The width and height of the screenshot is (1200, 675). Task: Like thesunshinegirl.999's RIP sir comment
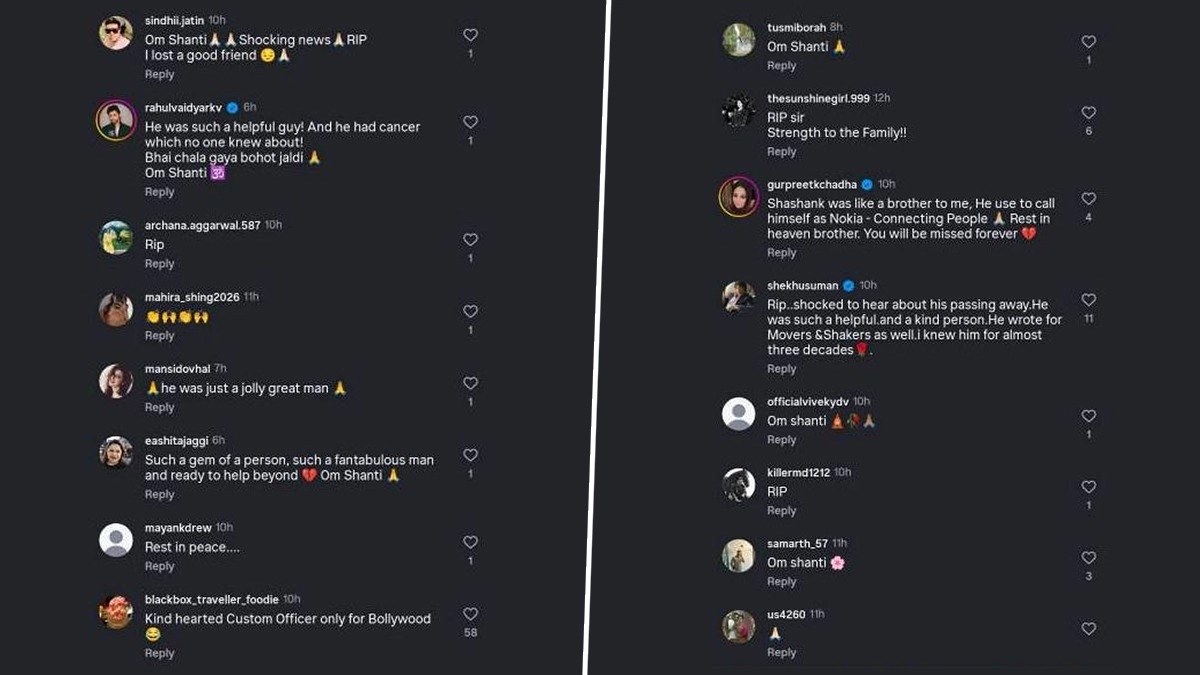(1089, 113)
